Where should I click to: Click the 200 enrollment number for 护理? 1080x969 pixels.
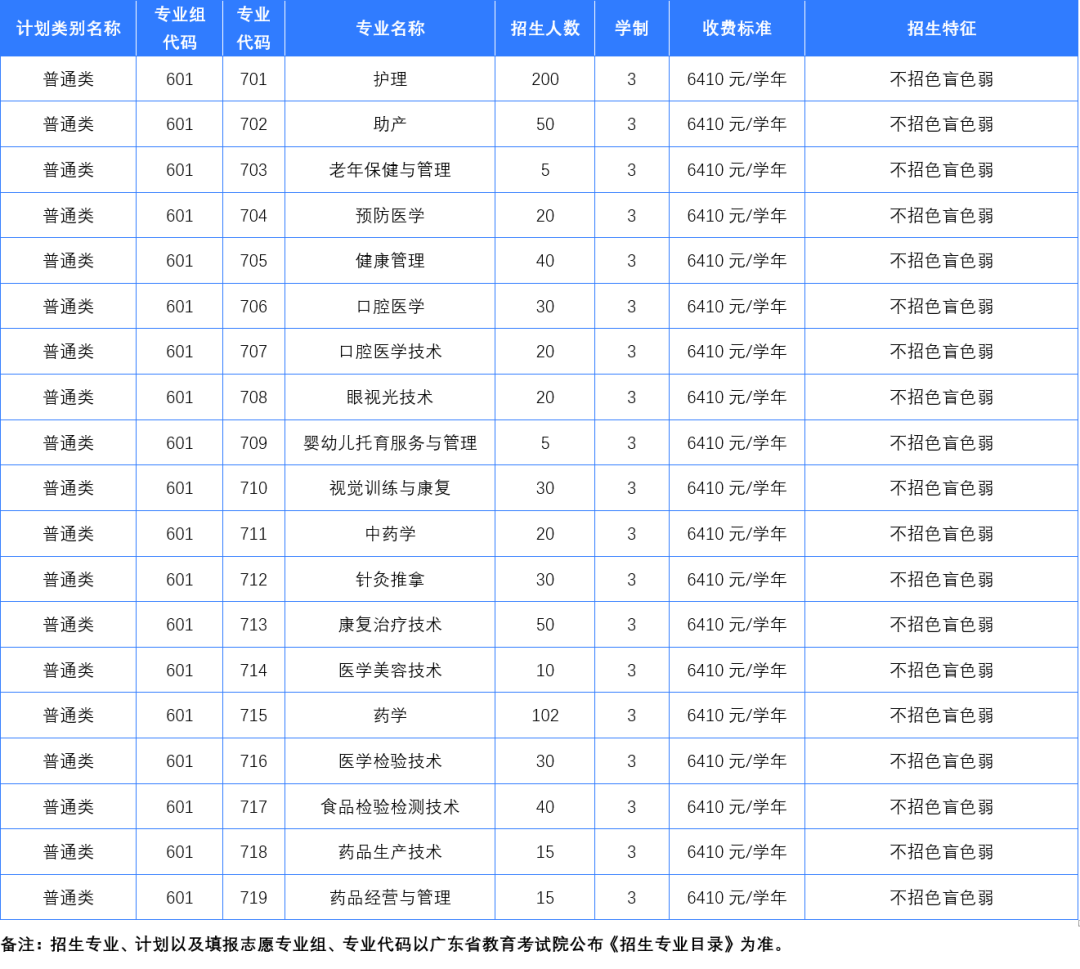tap(543, 78)
